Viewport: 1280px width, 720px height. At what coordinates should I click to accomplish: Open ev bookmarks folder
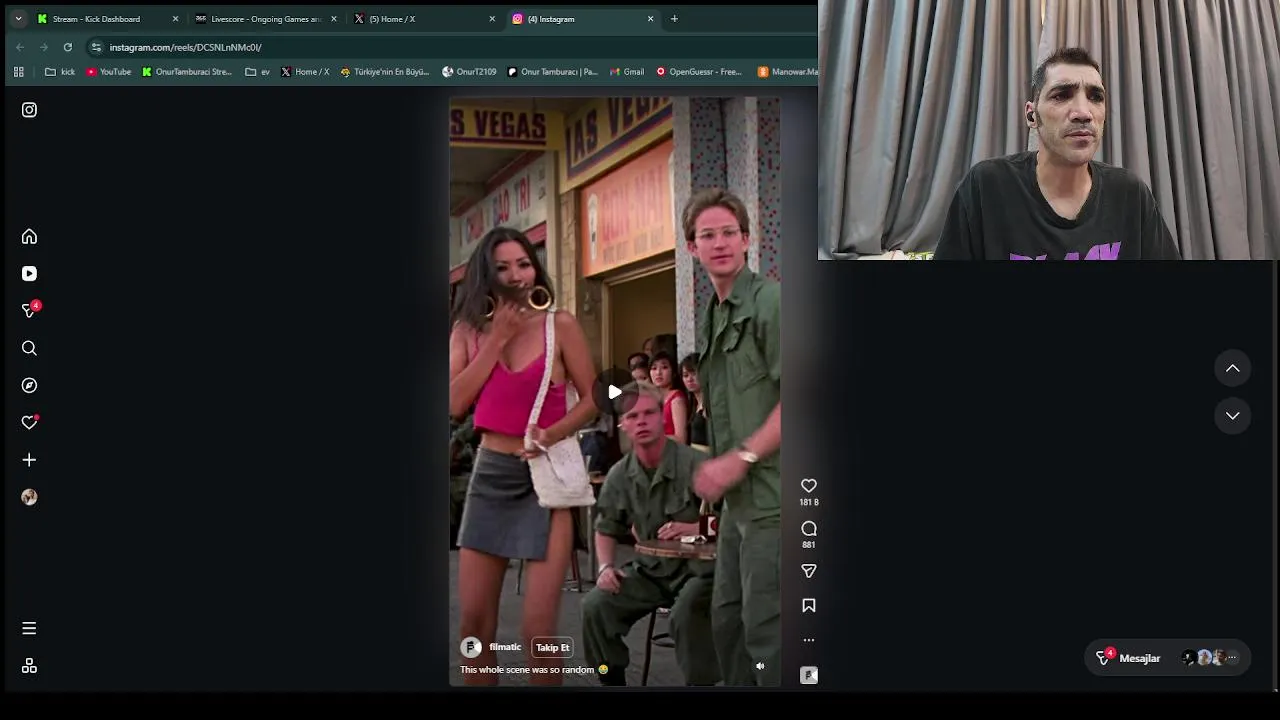(x=258, y=72)
